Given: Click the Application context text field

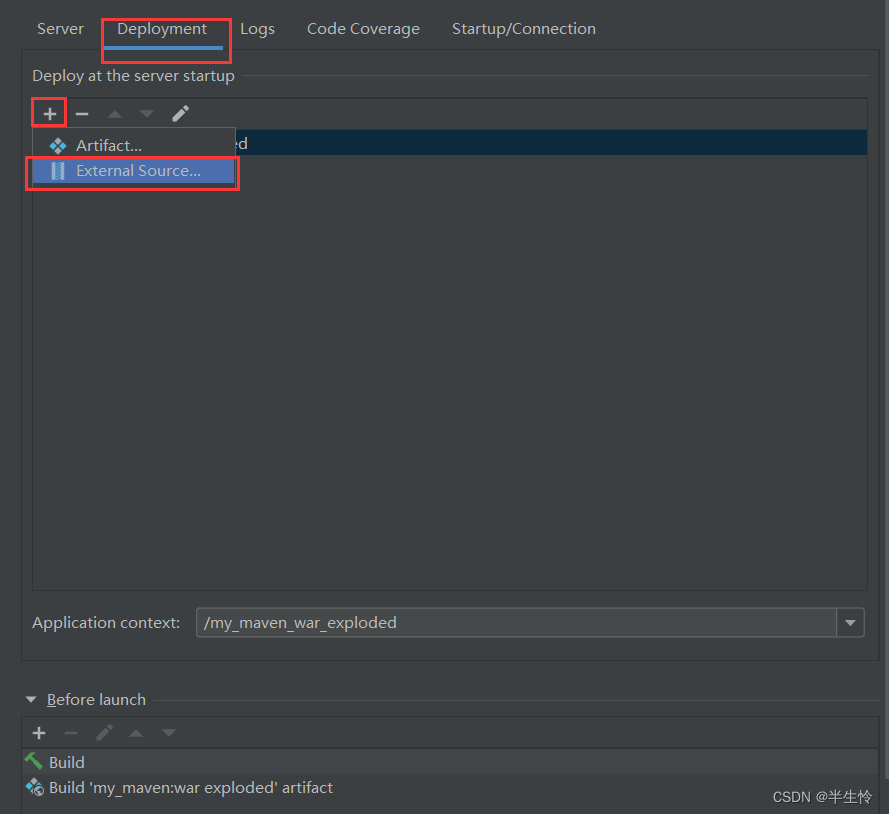Looking at the screenshot, I should click(x=516, y=622).
